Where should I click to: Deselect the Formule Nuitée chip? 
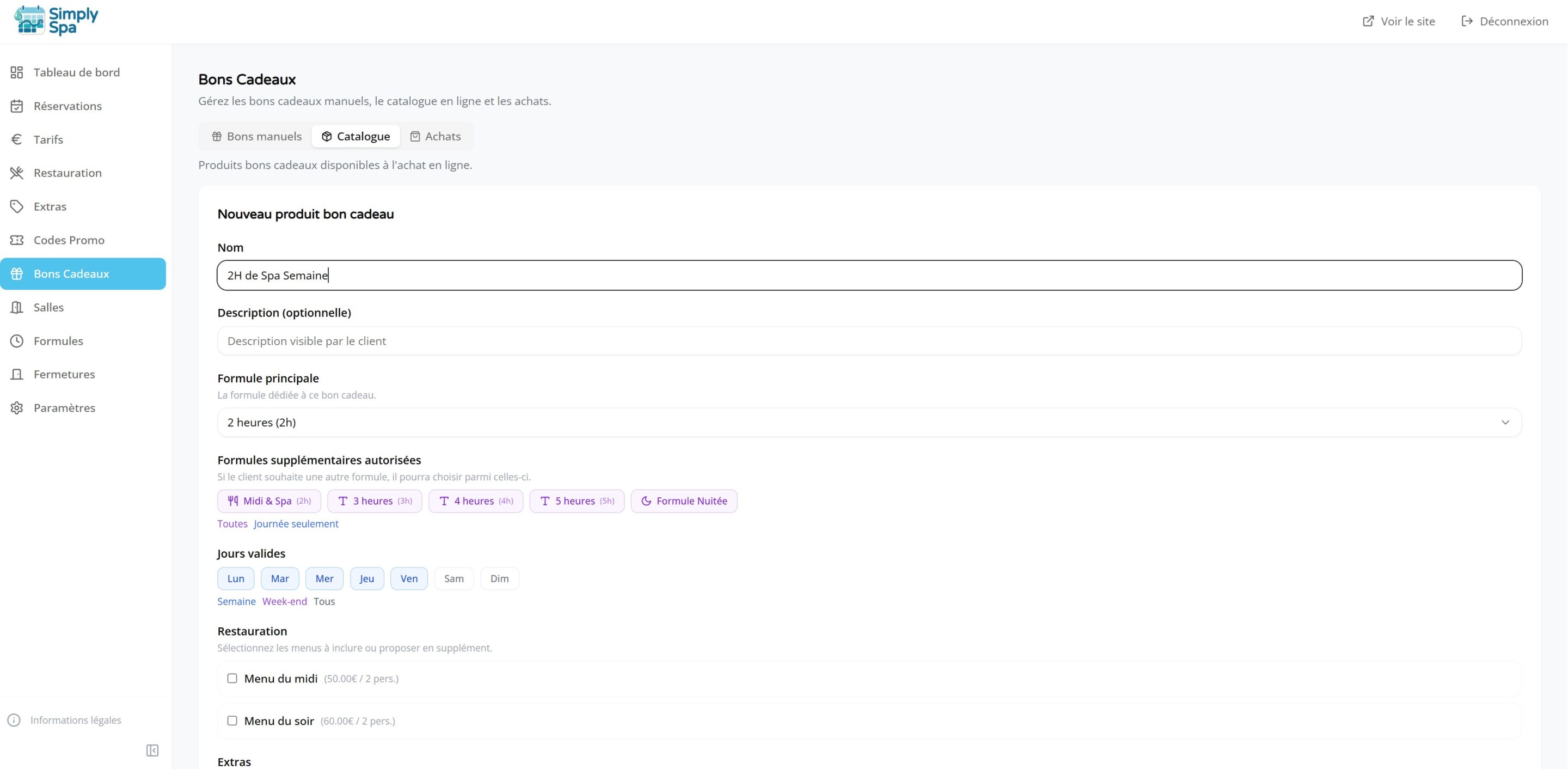[684, 501]
